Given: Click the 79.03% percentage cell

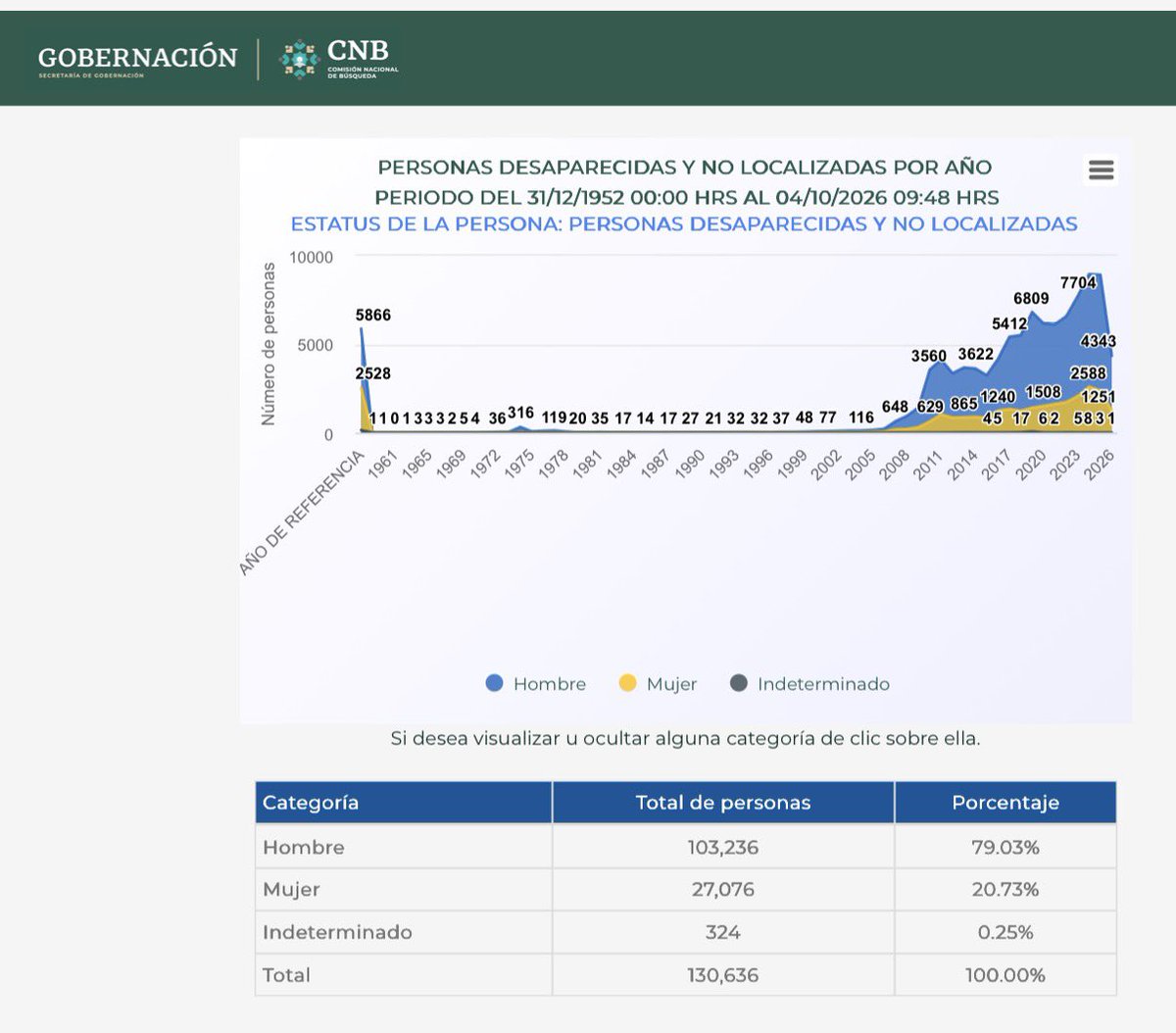Looking at the screenshot, I should (x=1005, y=848).
